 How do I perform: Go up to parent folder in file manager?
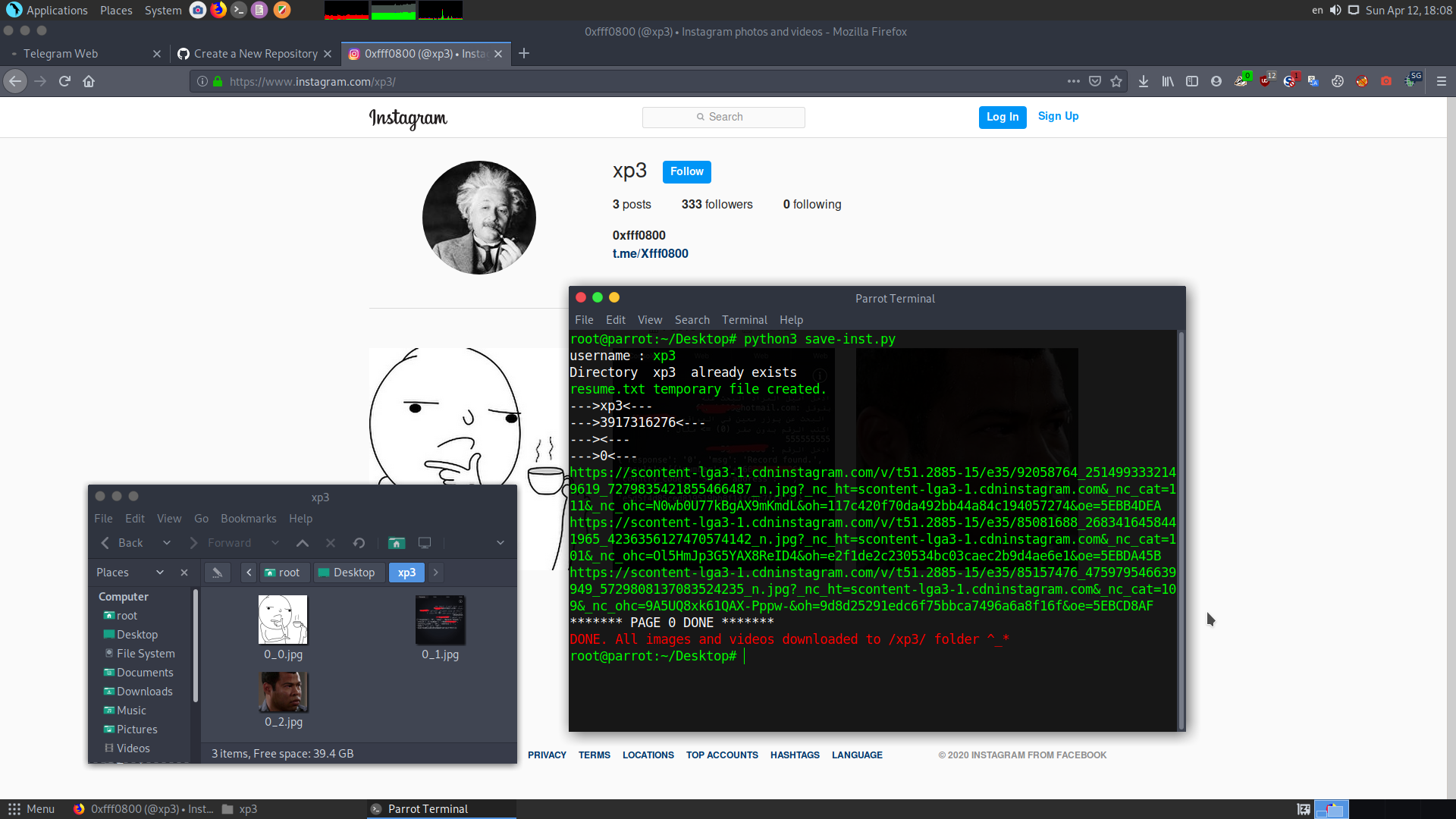coord(302,543)
